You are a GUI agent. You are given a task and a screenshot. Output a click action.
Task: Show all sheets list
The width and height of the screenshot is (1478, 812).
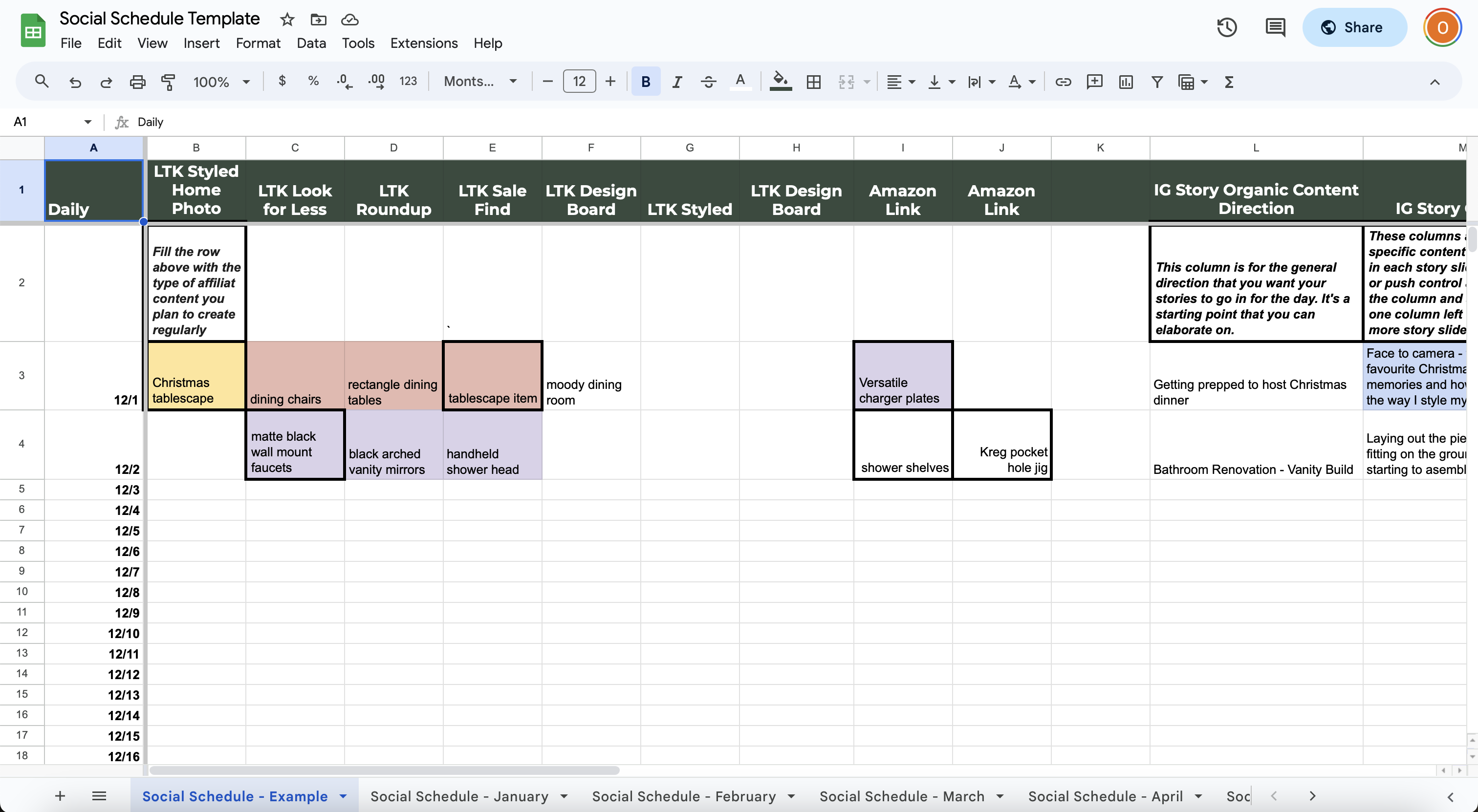pos(99,796)
